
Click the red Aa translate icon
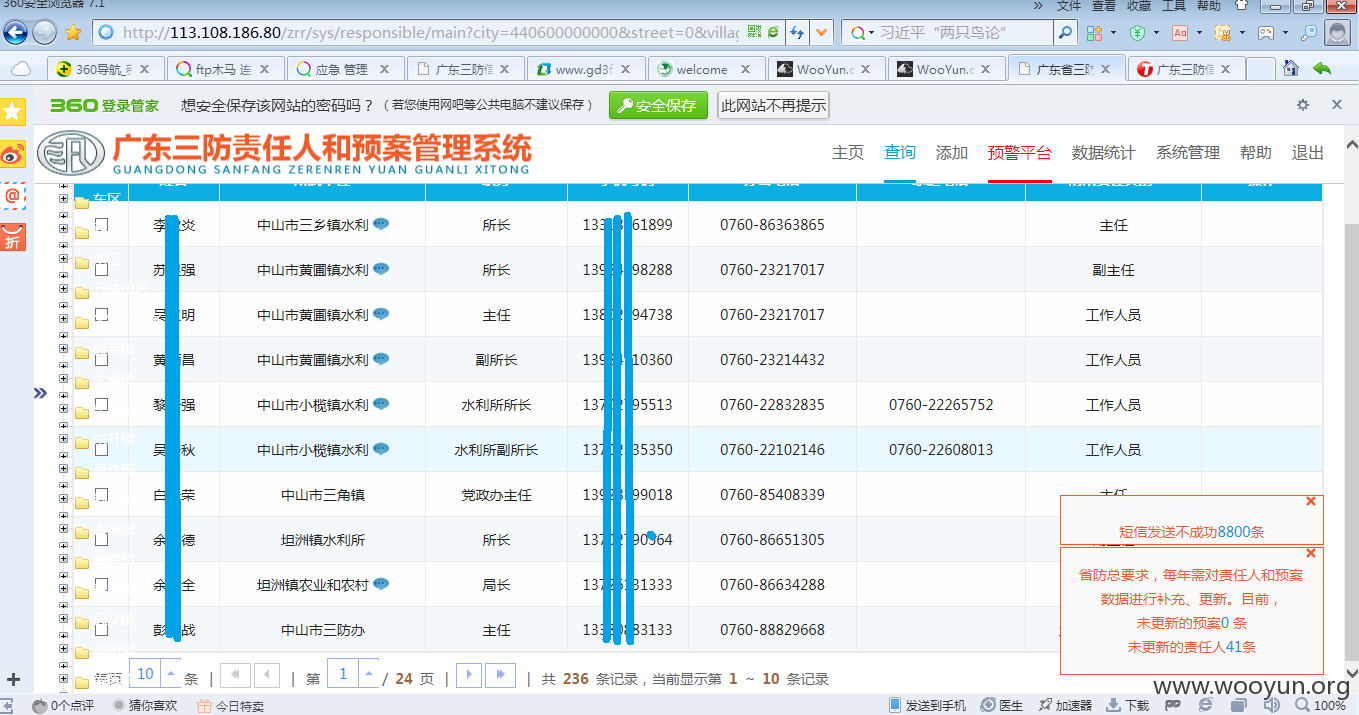(x=1180, y=33)
